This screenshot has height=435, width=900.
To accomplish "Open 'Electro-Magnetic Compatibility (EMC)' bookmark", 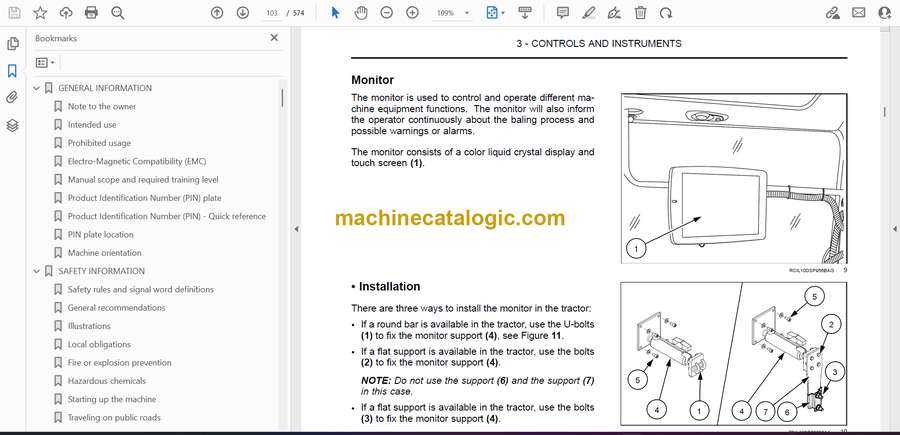I will click(x=137, y=161).
